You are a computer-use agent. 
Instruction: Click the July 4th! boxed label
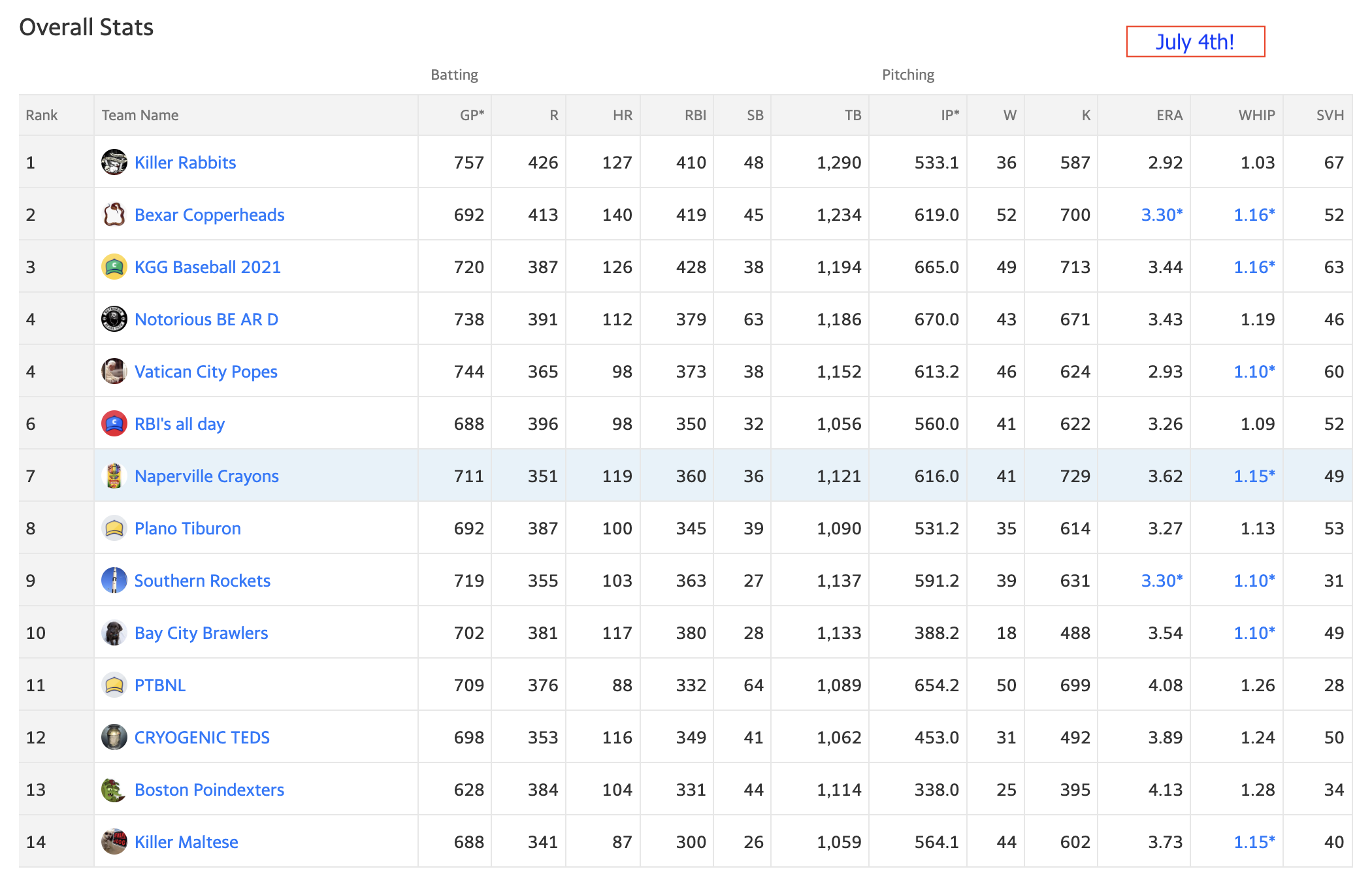(1196, 42)
